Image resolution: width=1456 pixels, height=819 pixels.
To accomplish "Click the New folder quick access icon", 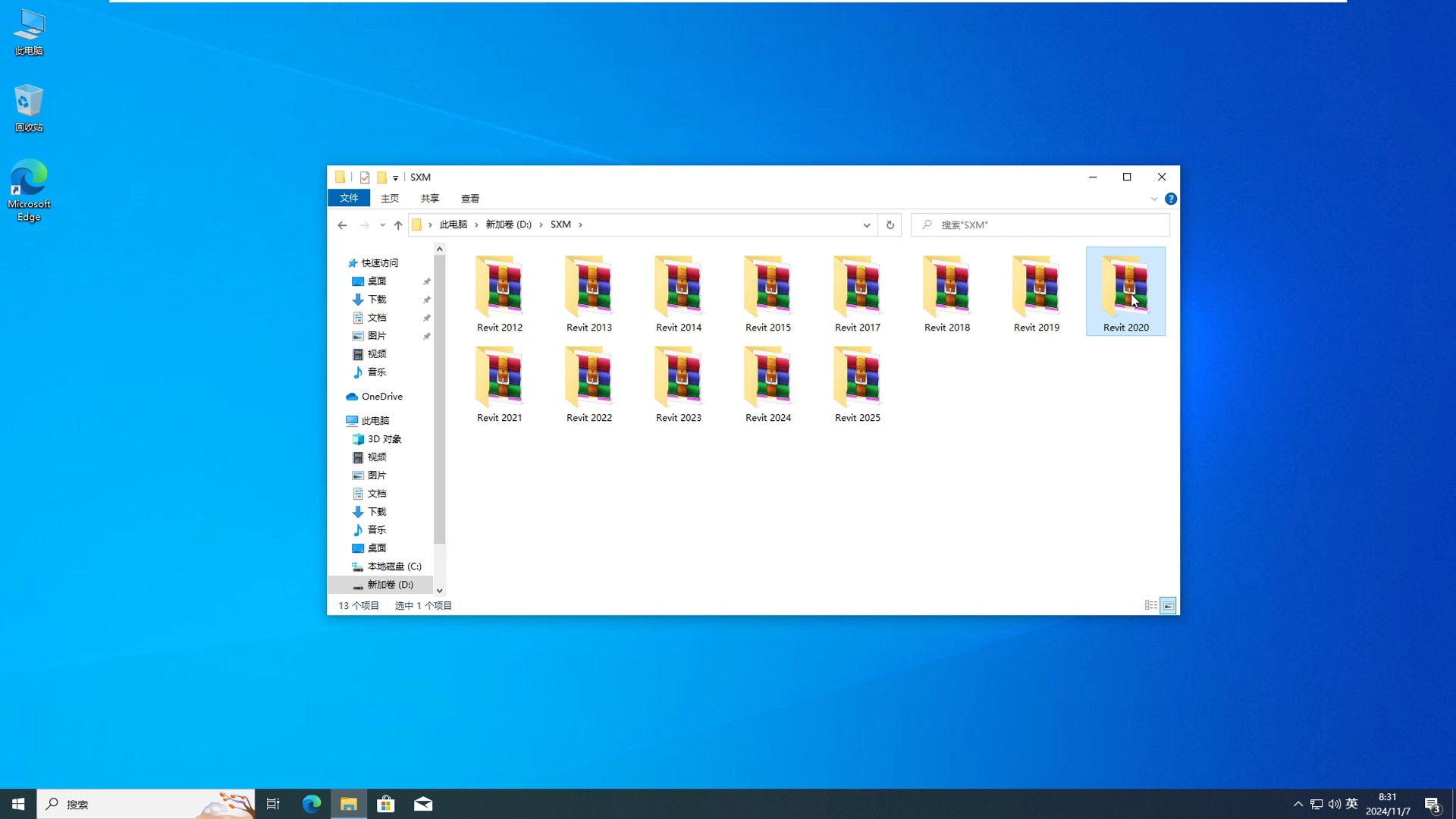I will pos(381,177).
